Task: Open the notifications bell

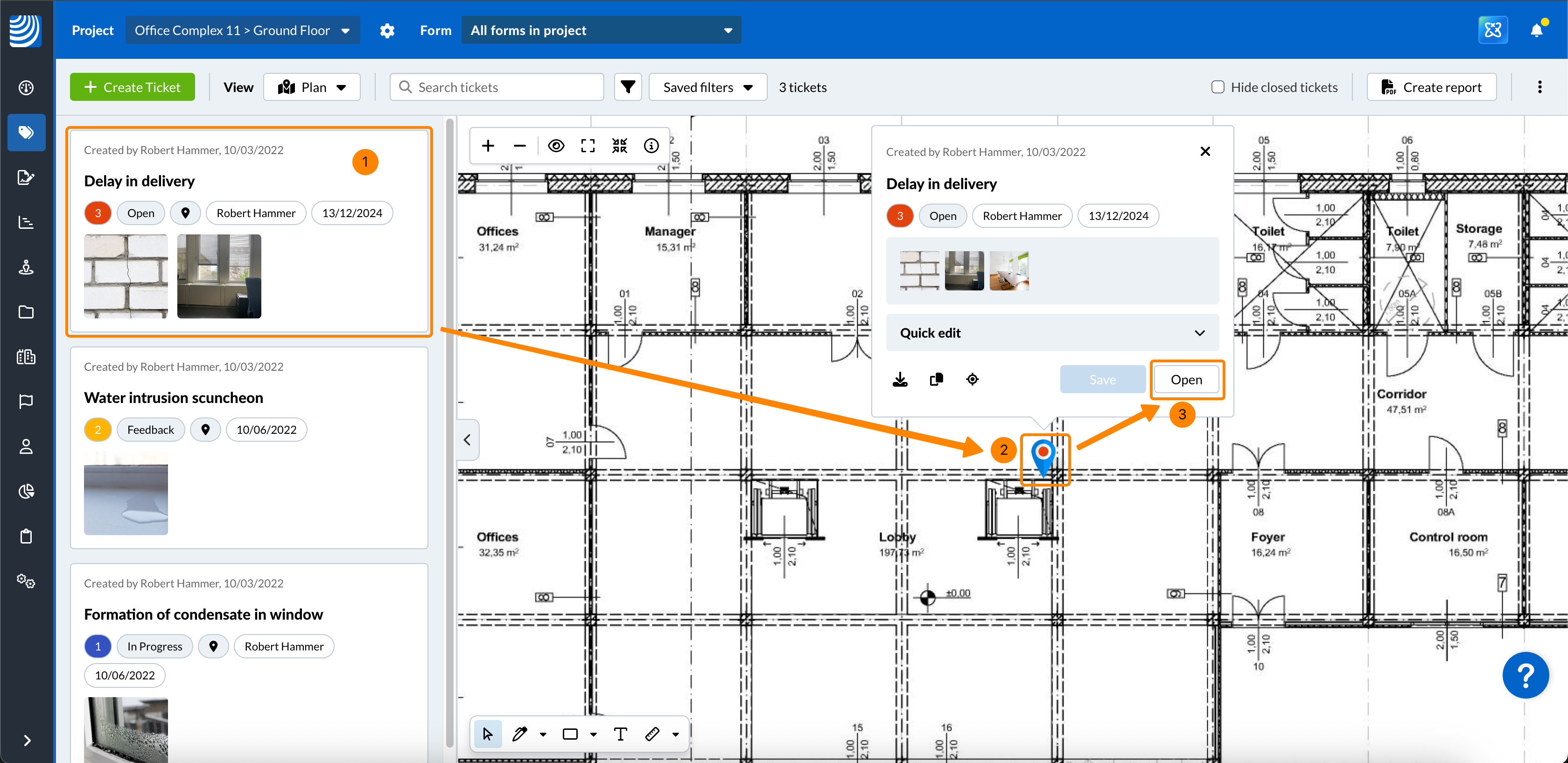Action: [x=1536, y=30]
